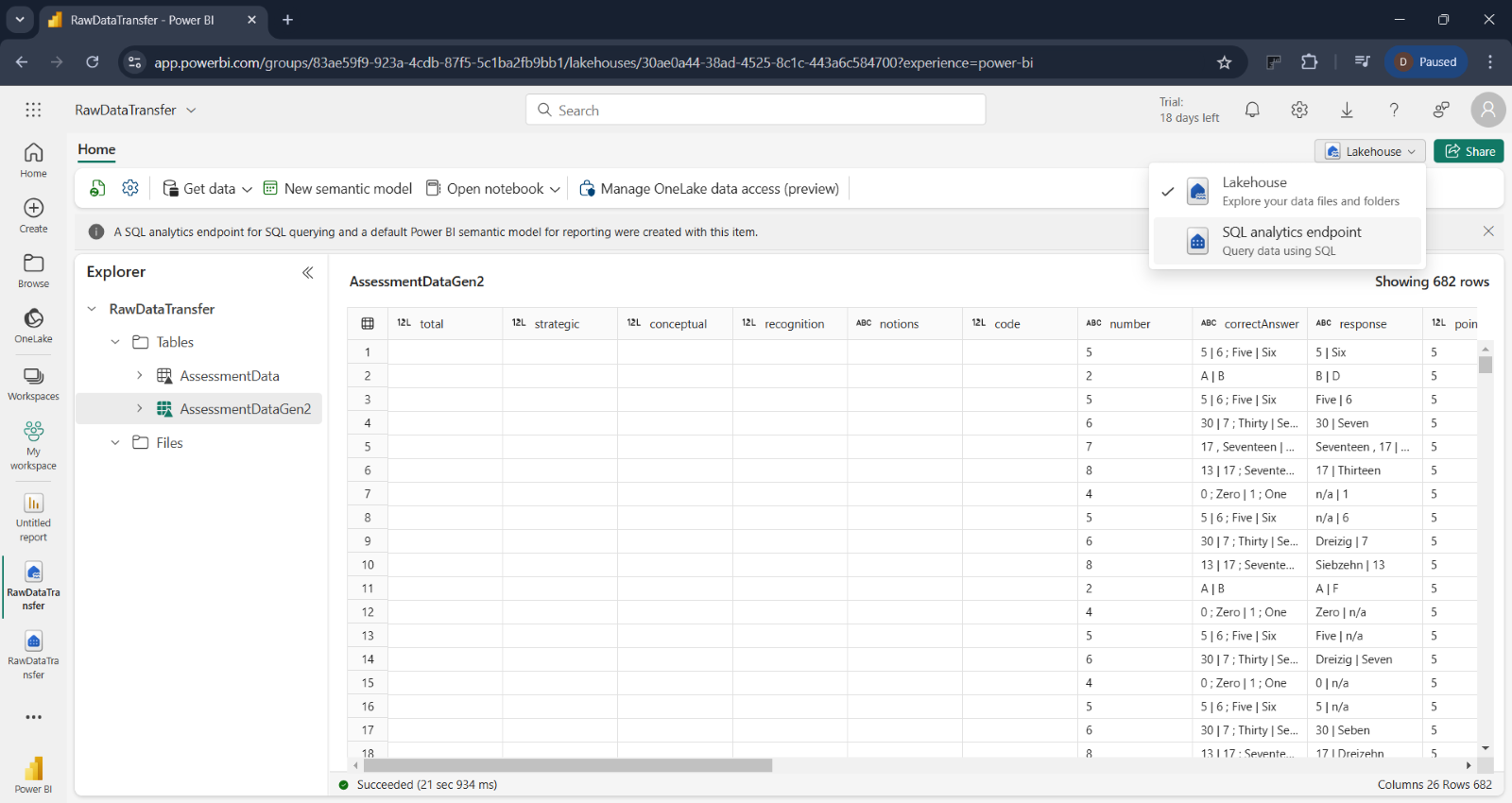Open notifications bell icon
Screen dimensions: 1512x803
point(1252,110)
